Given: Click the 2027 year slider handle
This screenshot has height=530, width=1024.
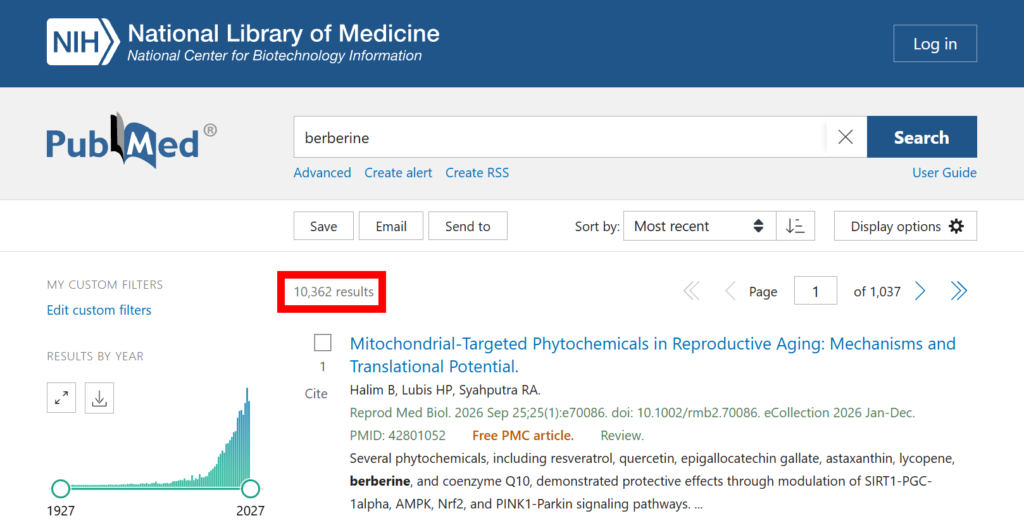Looking at the screenshot, I should pyautogui.click(x=250, y=488).
